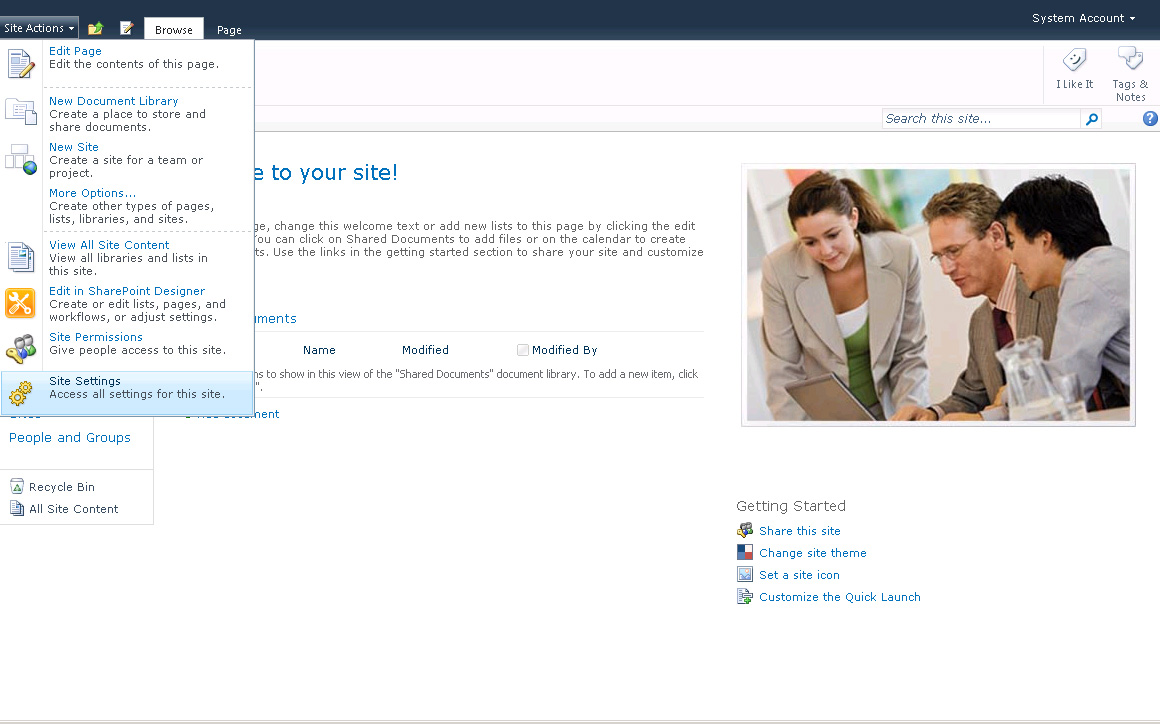This screenshot has width=1160, height=724.
Task: Open Tags & Notes
Action: (x=1130, y=74)
